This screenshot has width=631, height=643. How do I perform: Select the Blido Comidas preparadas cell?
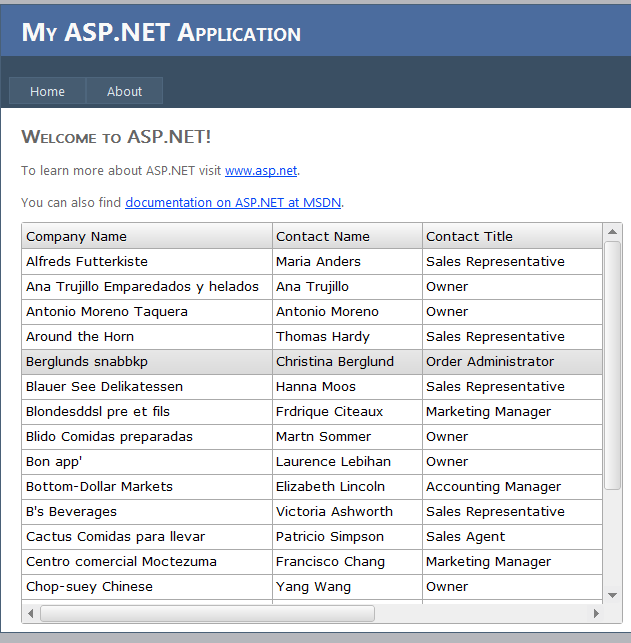click(x=147, y=437)
